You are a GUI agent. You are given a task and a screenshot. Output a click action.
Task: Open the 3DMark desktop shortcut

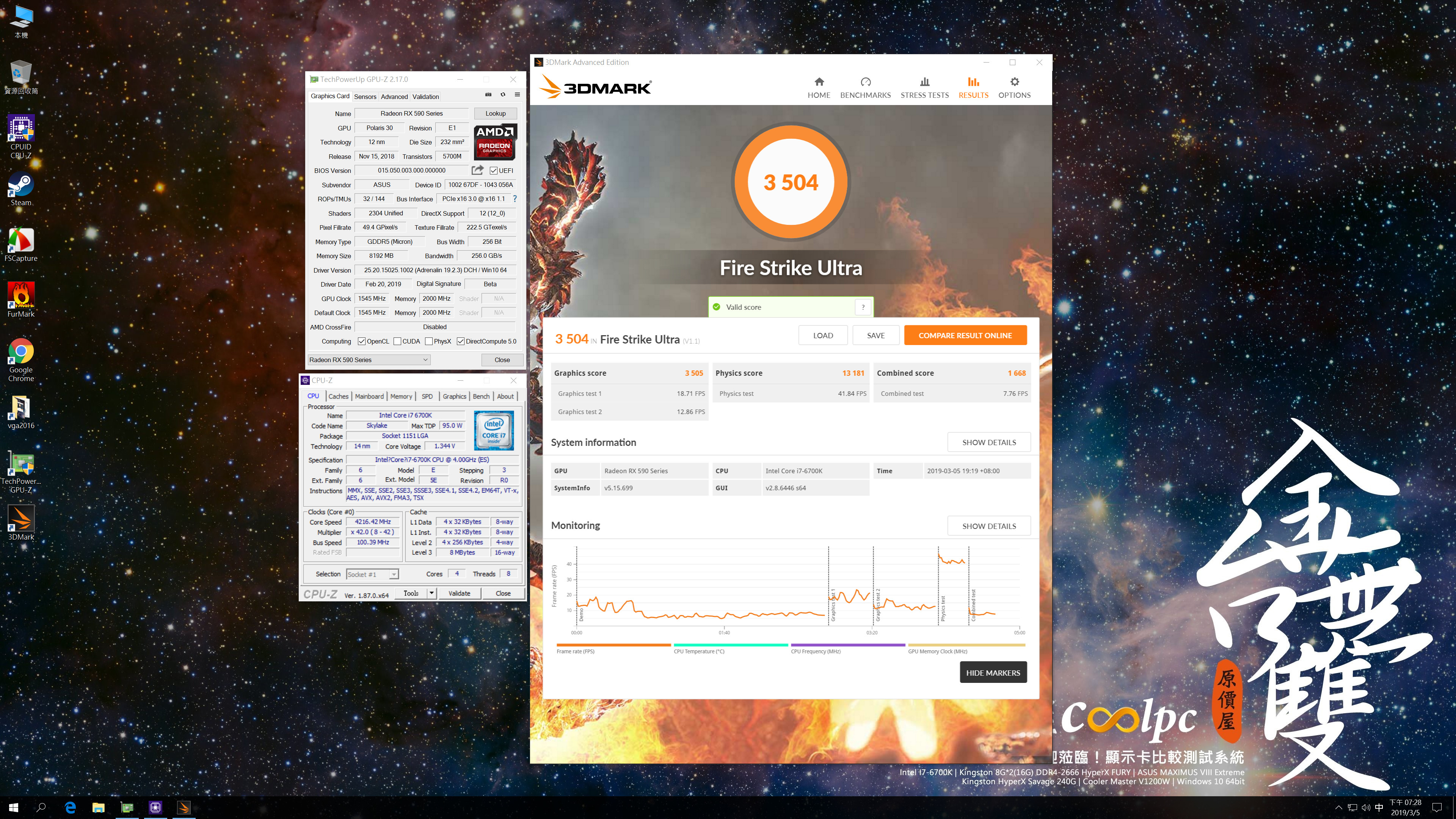tap(21, 523)
